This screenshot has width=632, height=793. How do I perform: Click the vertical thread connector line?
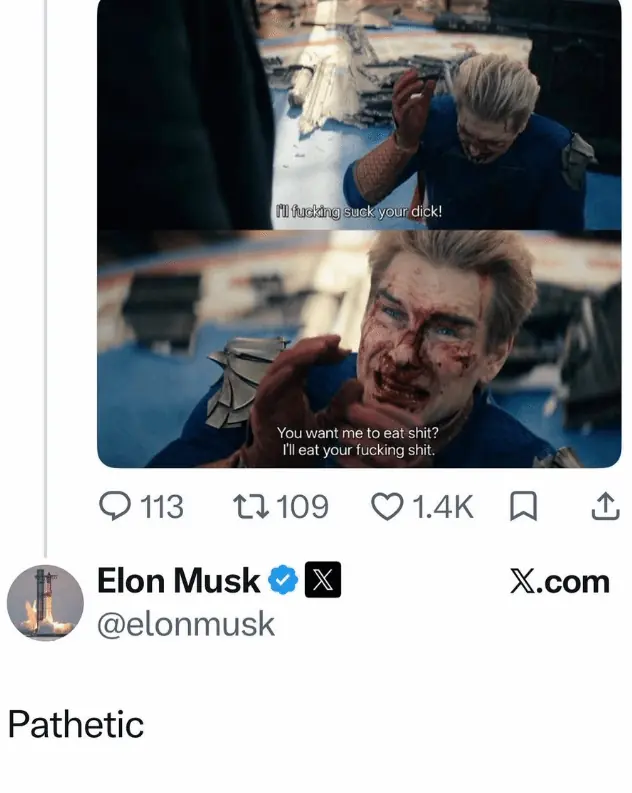click(46, 278)
